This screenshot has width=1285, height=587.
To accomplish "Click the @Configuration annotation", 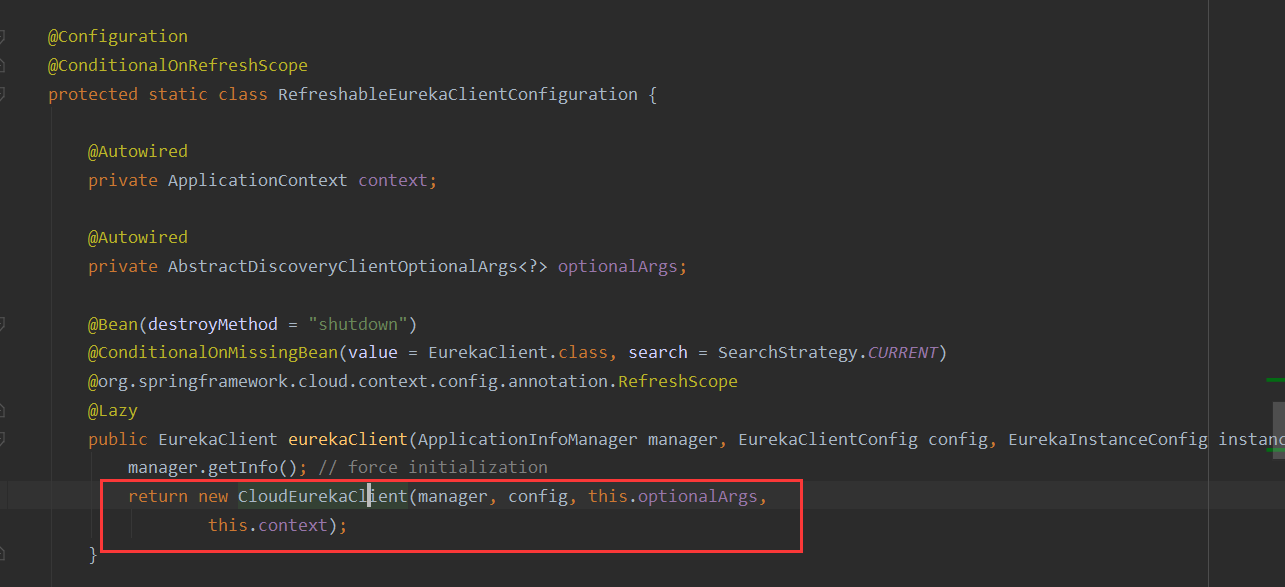I will click(x=118, y=36).
